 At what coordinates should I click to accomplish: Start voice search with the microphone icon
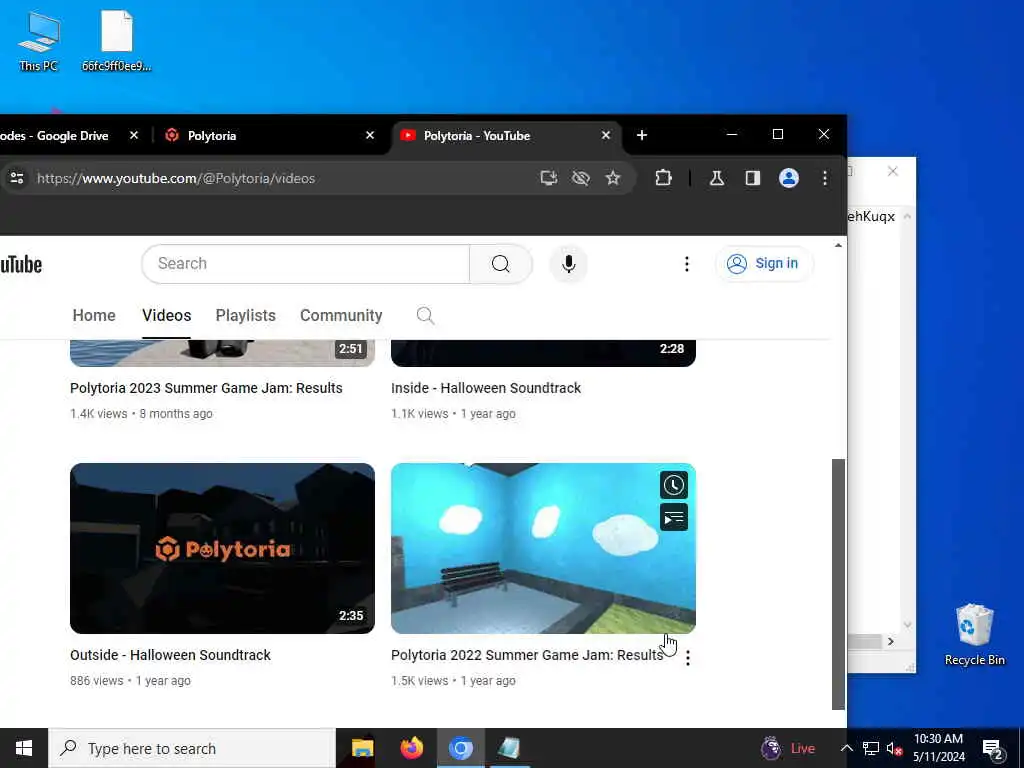(569, 264)
